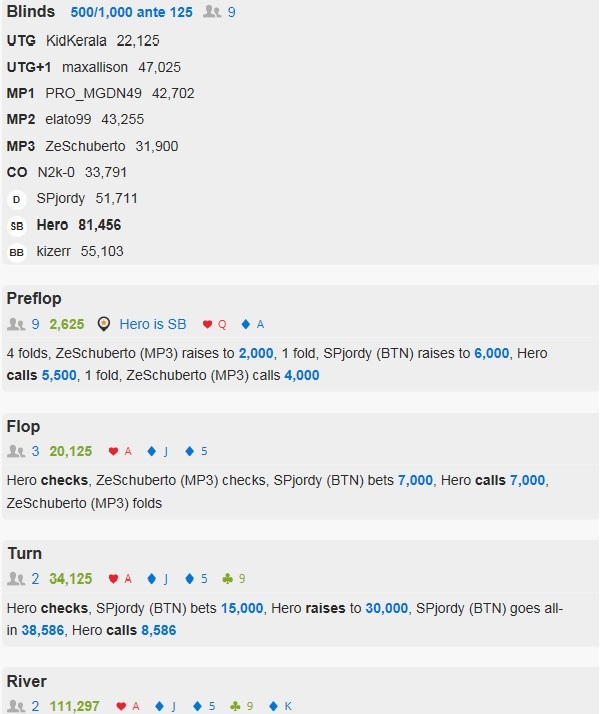Click the players icon in the Turn row
This screenshot has width=600, height=714.
(16, 579)
